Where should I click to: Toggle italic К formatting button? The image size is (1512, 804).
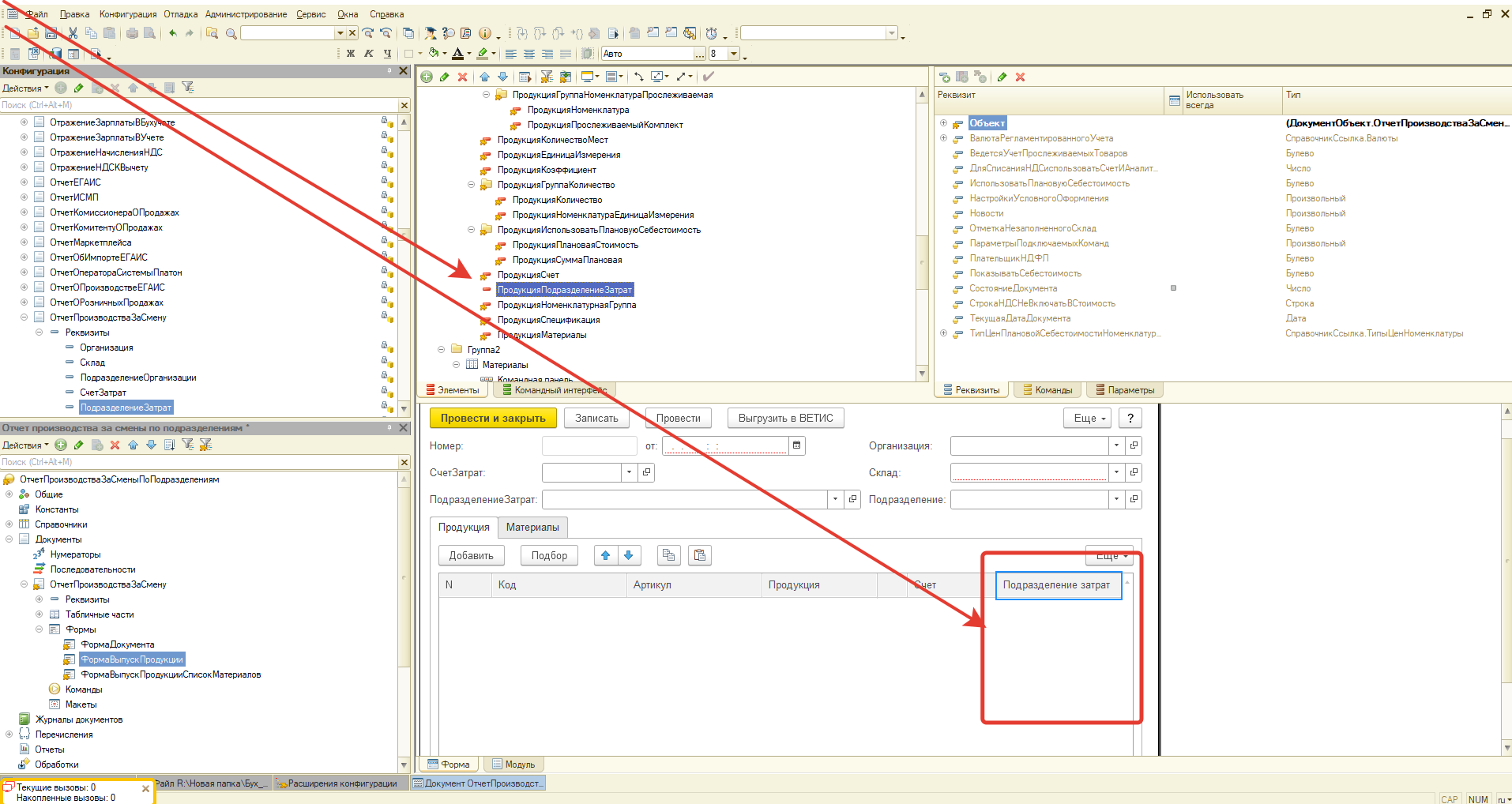tap(369, 54)
